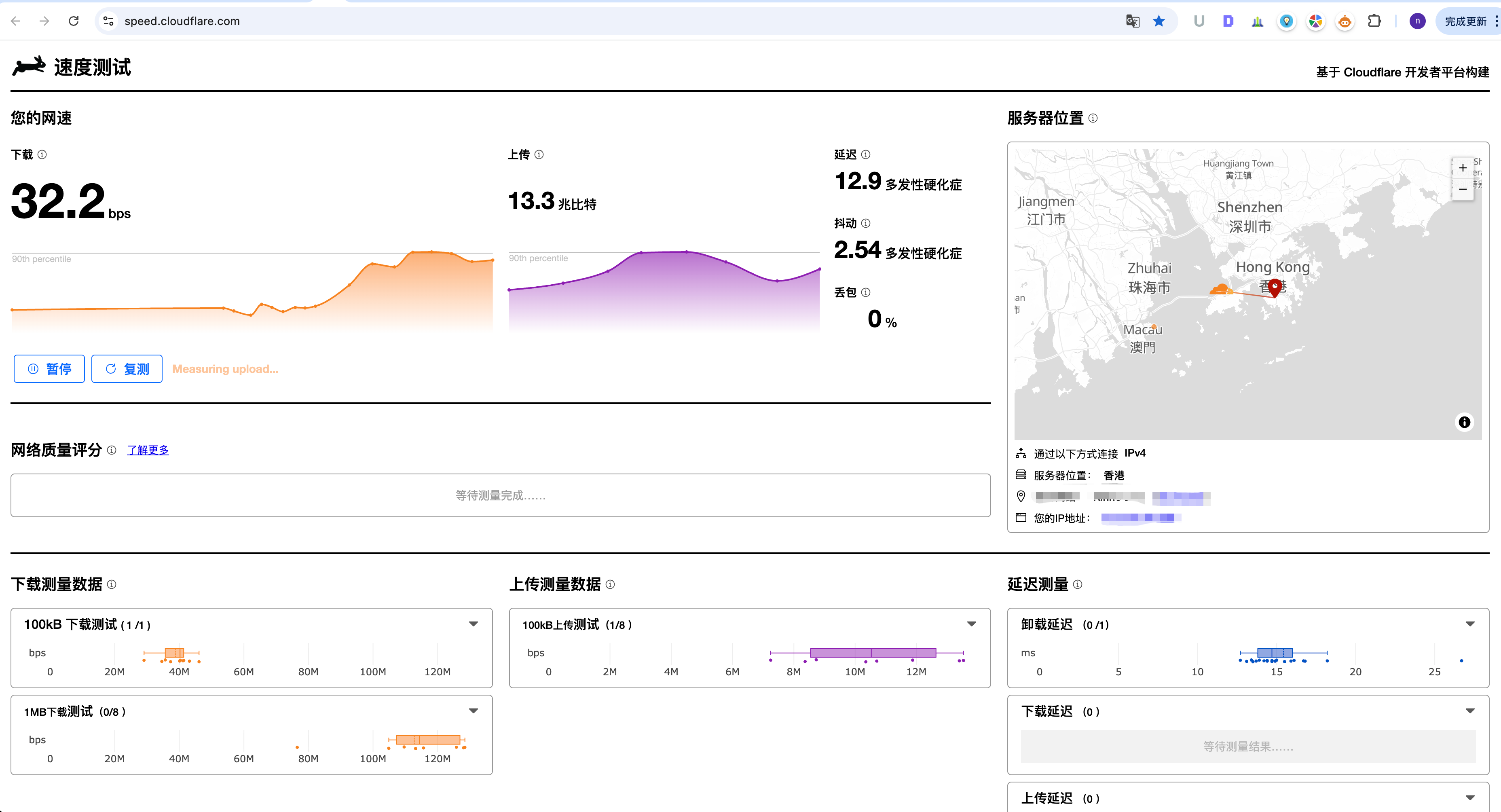The image size is (1501, 812).
Task: Click the 复测 retest button
Action: pos(127,369)
